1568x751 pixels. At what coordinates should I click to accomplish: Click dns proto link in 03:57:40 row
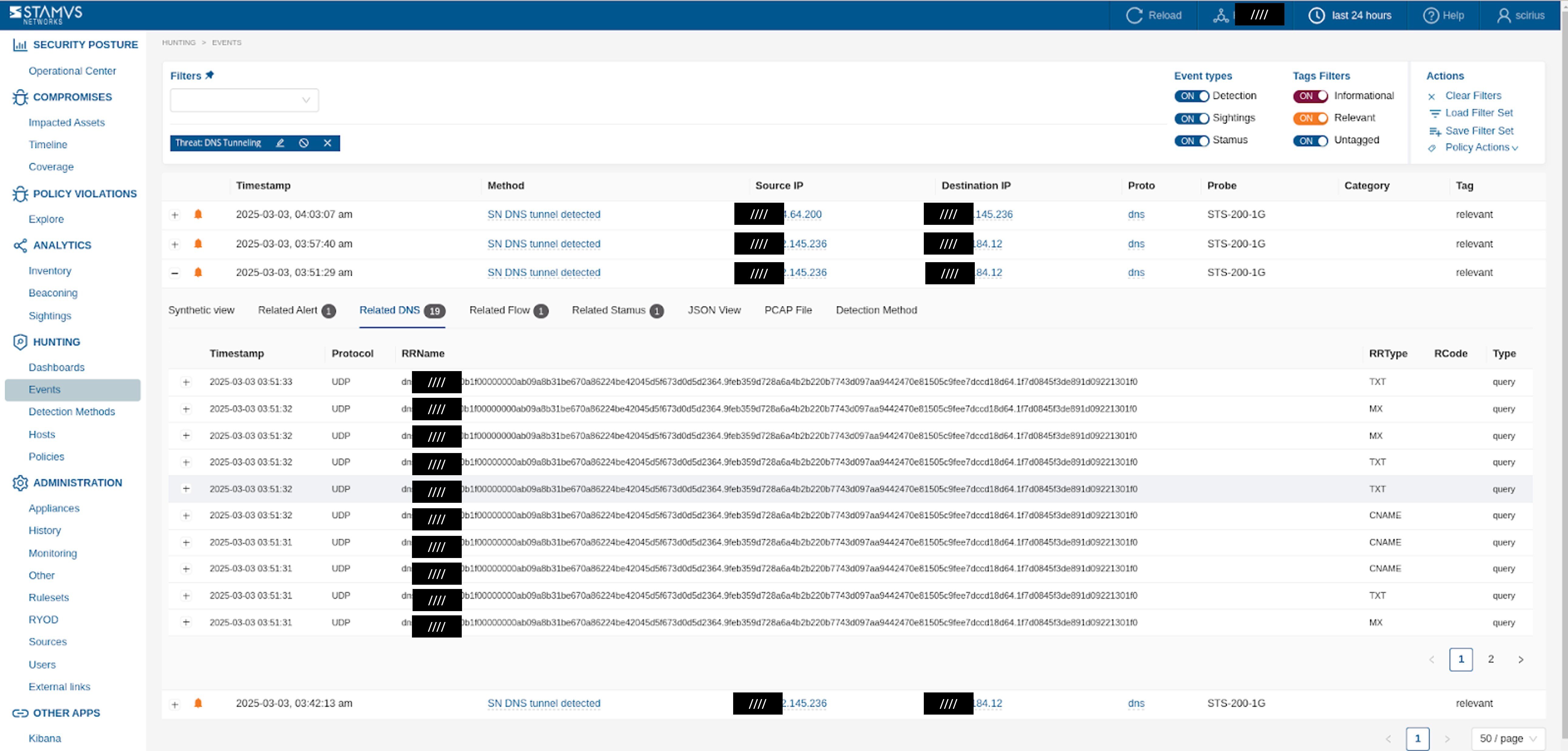tap(1136, 243)
